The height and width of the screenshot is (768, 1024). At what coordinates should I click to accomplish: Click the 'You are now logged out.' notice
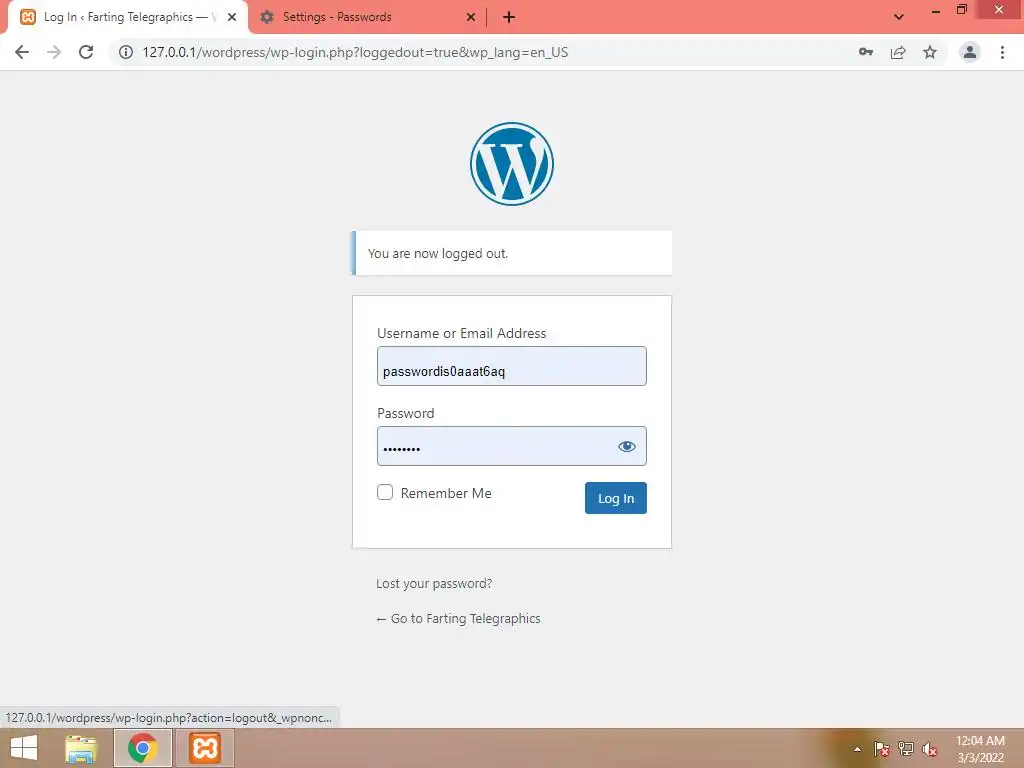click(x=511, y=253)
